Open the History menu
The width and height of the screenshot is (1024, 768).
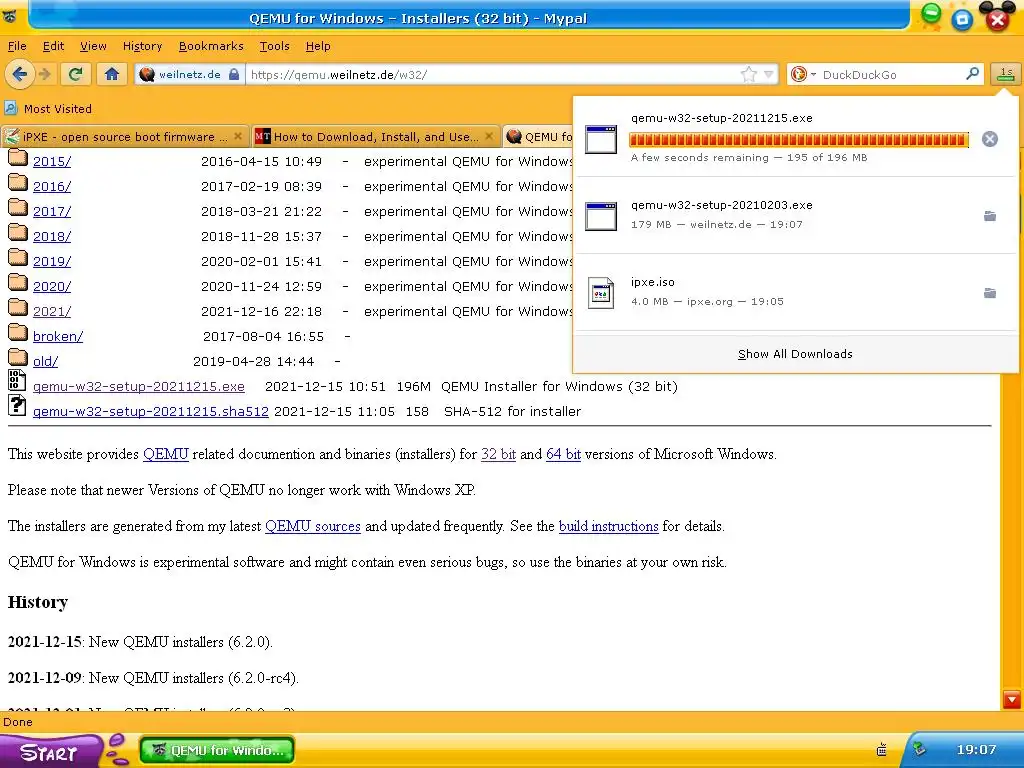pyautogui.click(x=142, y=46)
